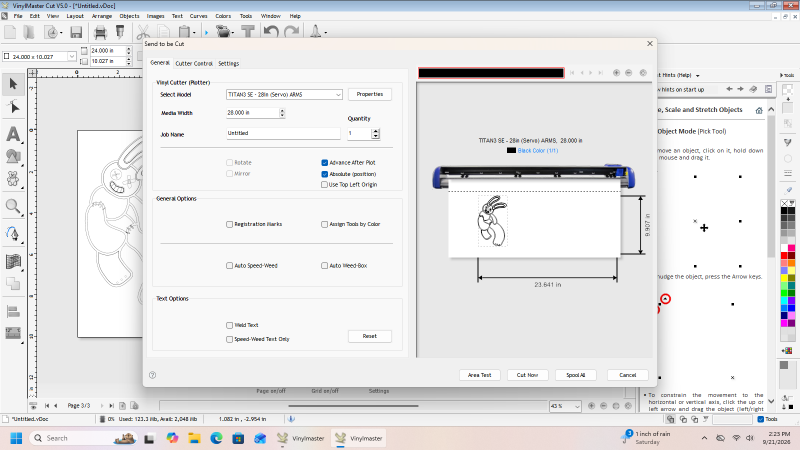Enable Registration Marks checkbox
The width and height of the screenshot is (800, 450).
pyautogui.click(x=230, y=224)
